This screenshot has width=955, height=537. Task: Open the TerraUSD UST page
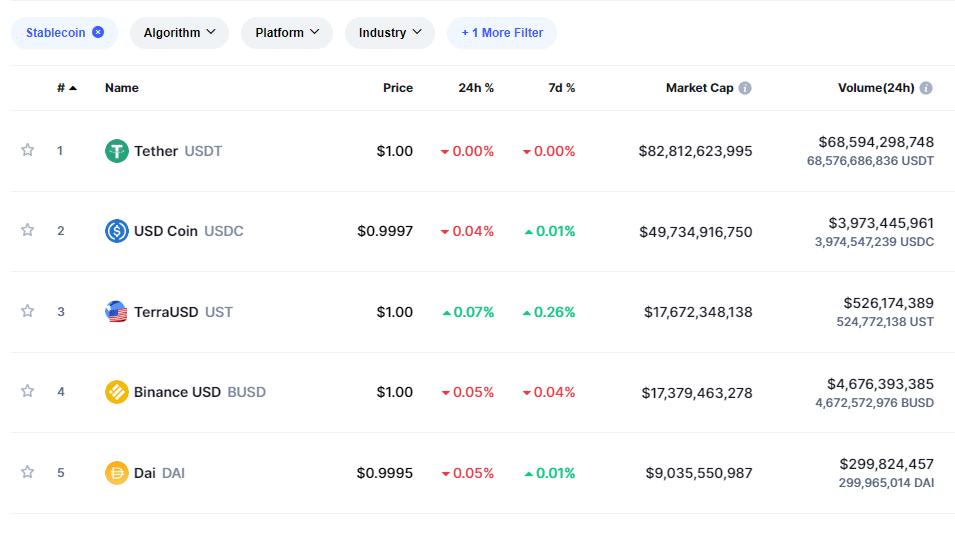pos(183,312)
